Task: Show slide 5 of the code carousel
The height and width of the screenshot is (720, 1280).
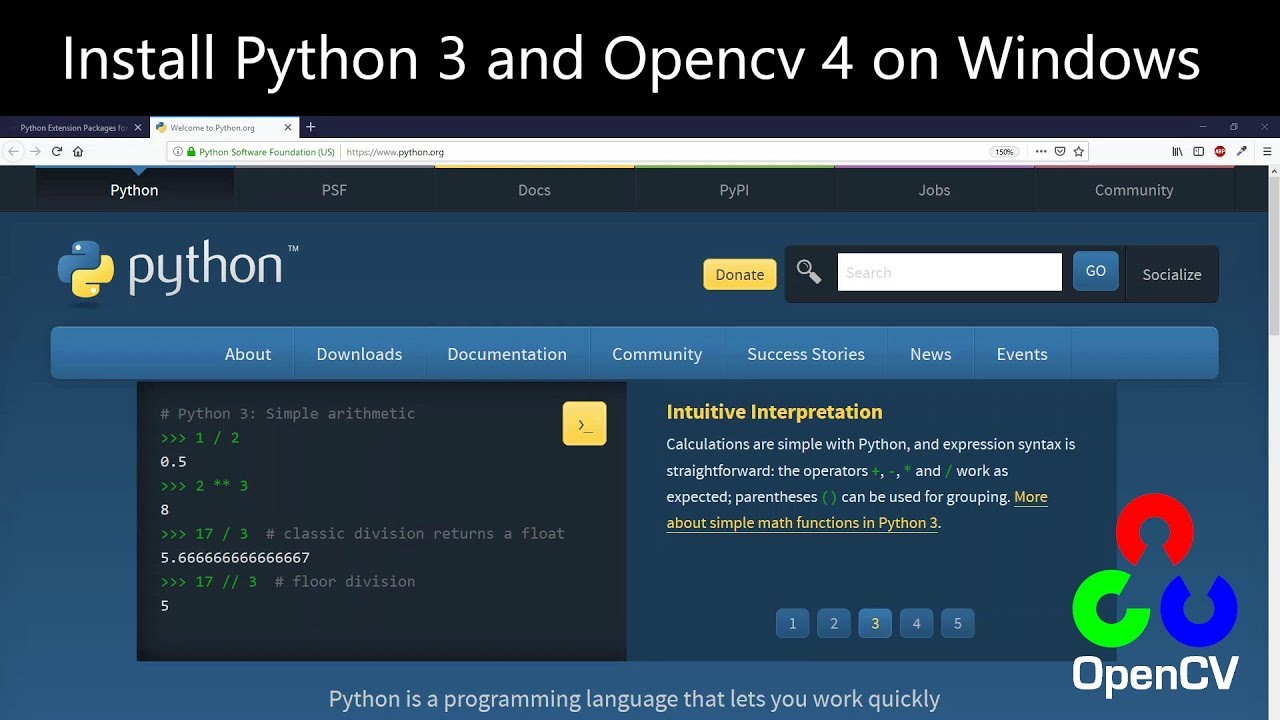Action: click(957, 623)
